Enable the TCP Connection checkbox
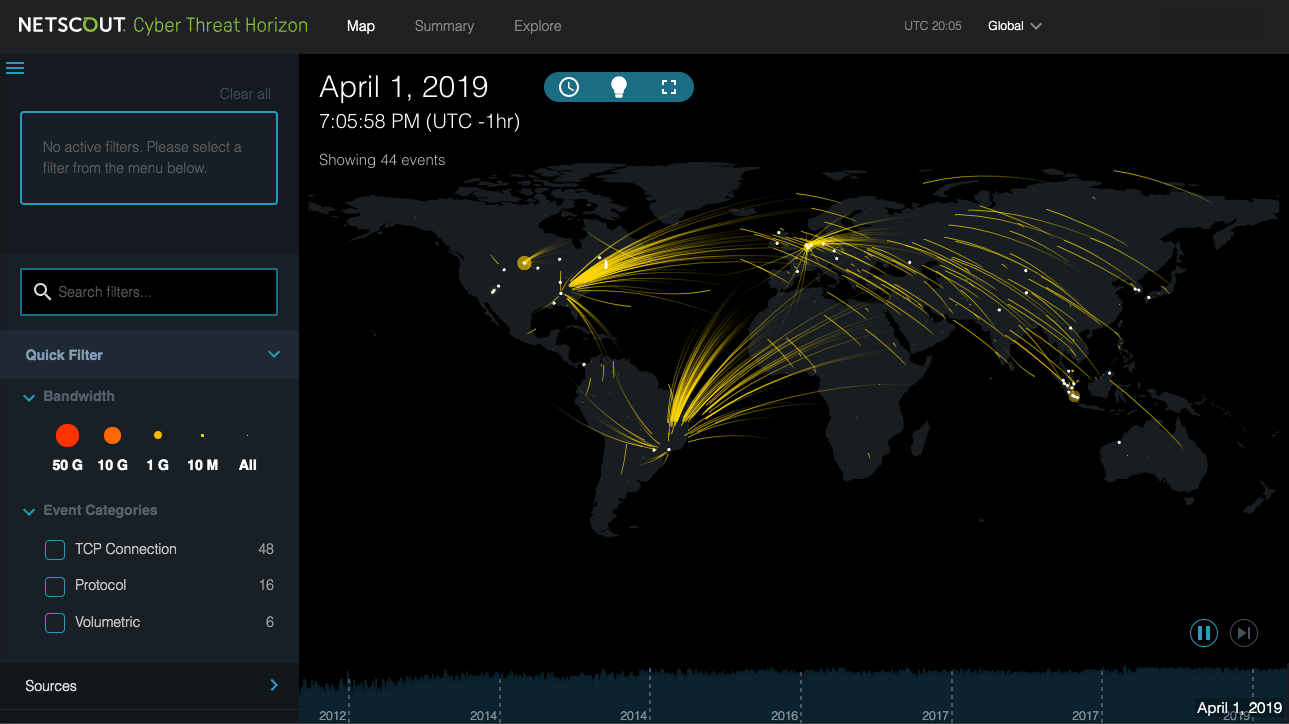 tap(55, 550)
